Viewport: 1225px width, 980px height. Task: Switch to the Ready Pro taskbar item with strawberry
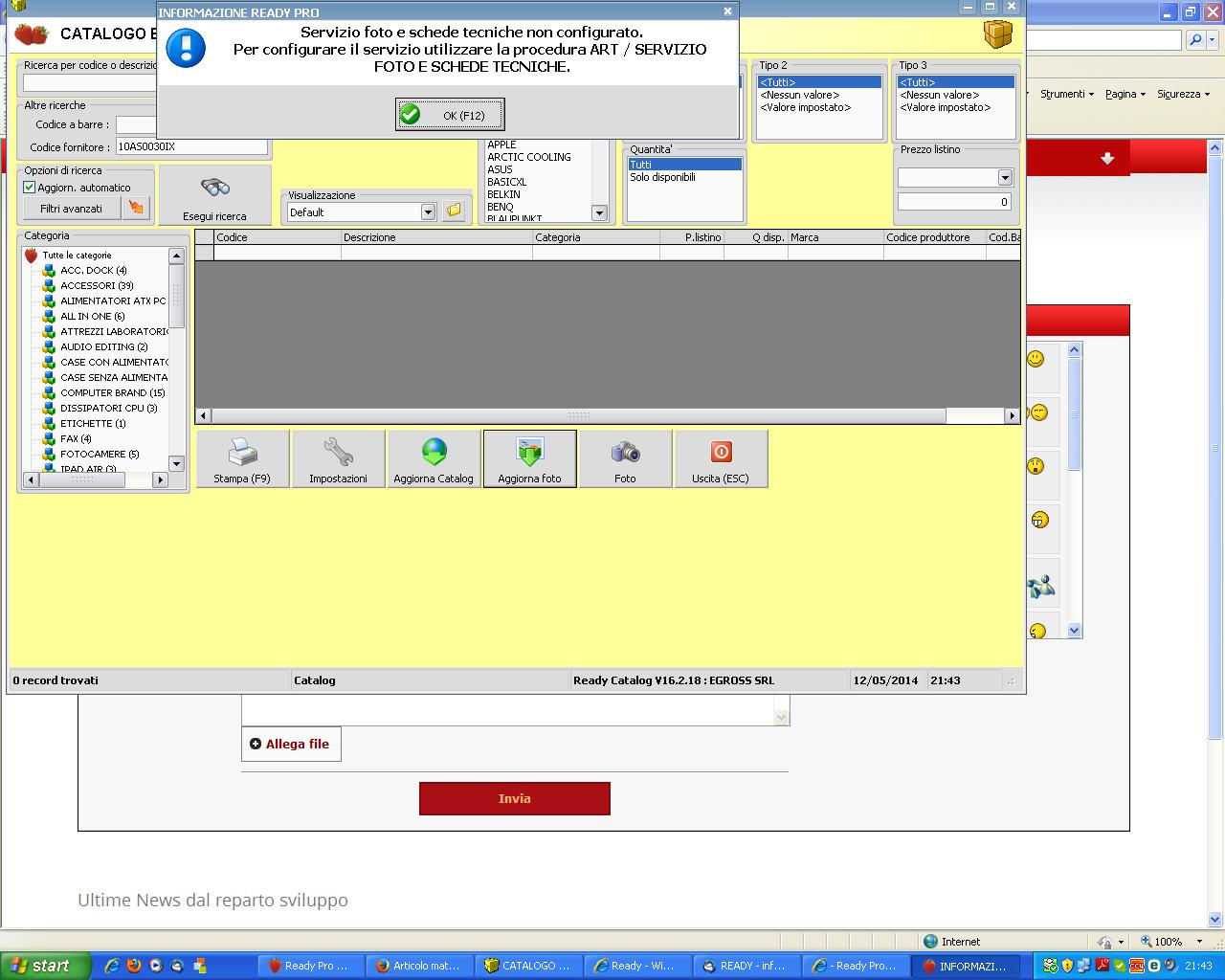click(311, 966)
